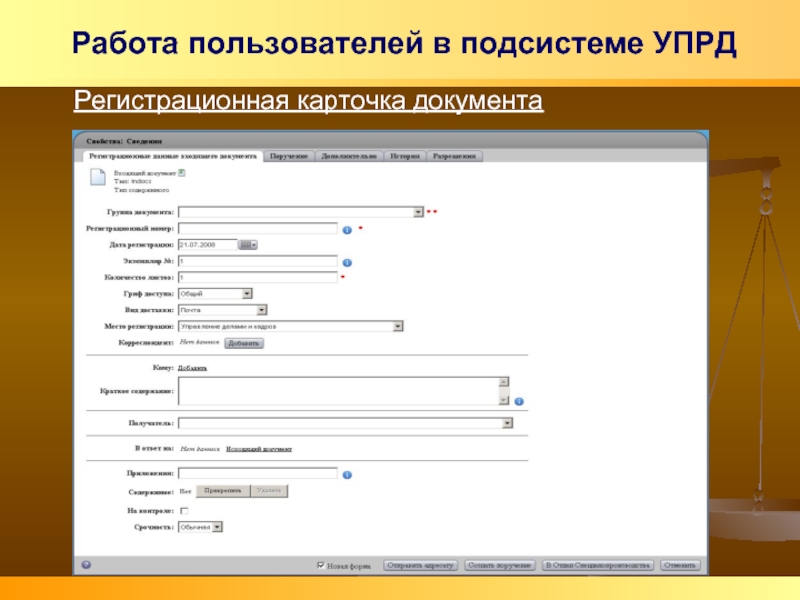Click the Создать поручение button

tap(500, 565)
